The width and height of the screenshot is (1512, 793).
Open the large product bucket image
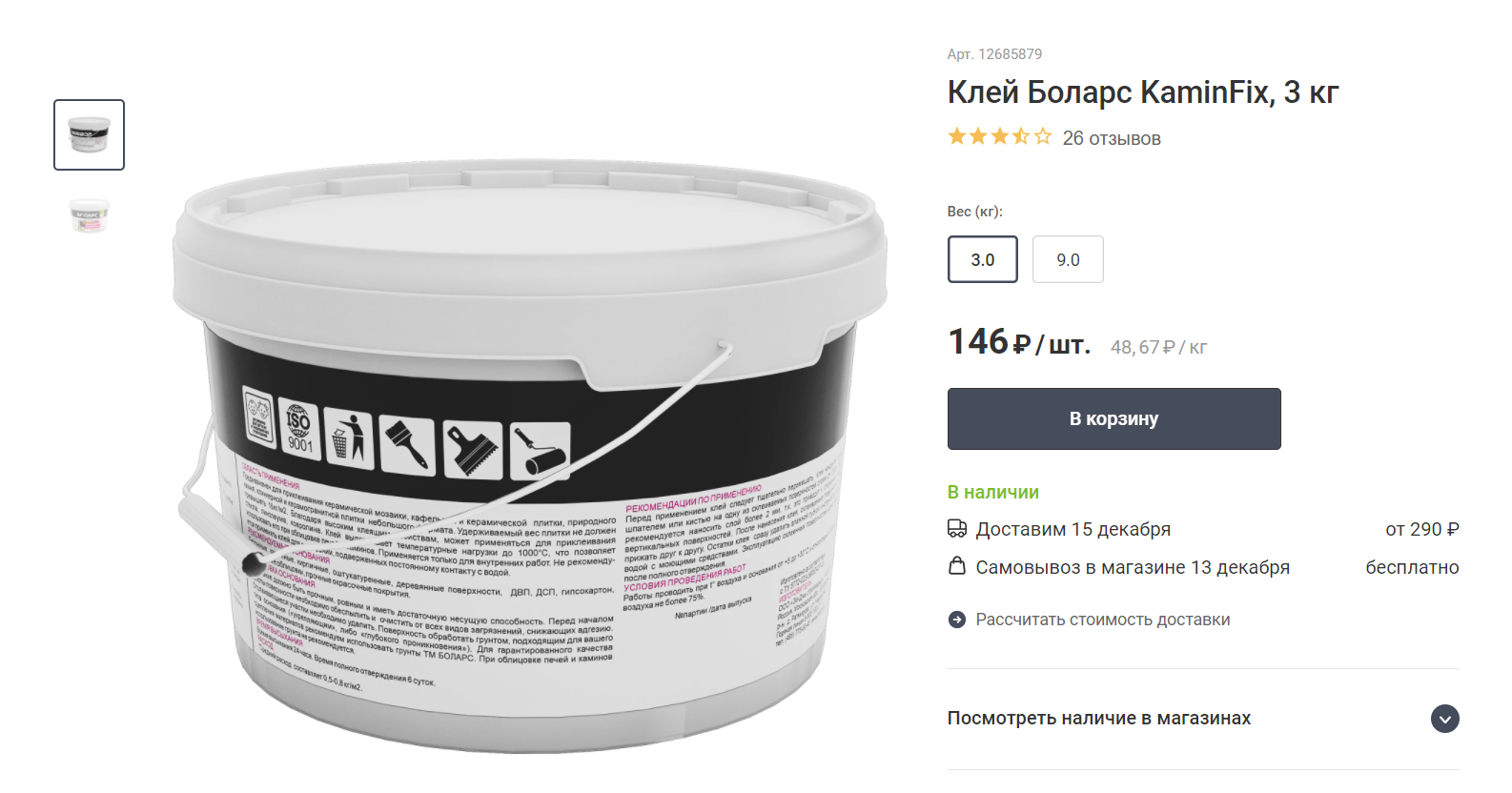(x=531, y=456)
